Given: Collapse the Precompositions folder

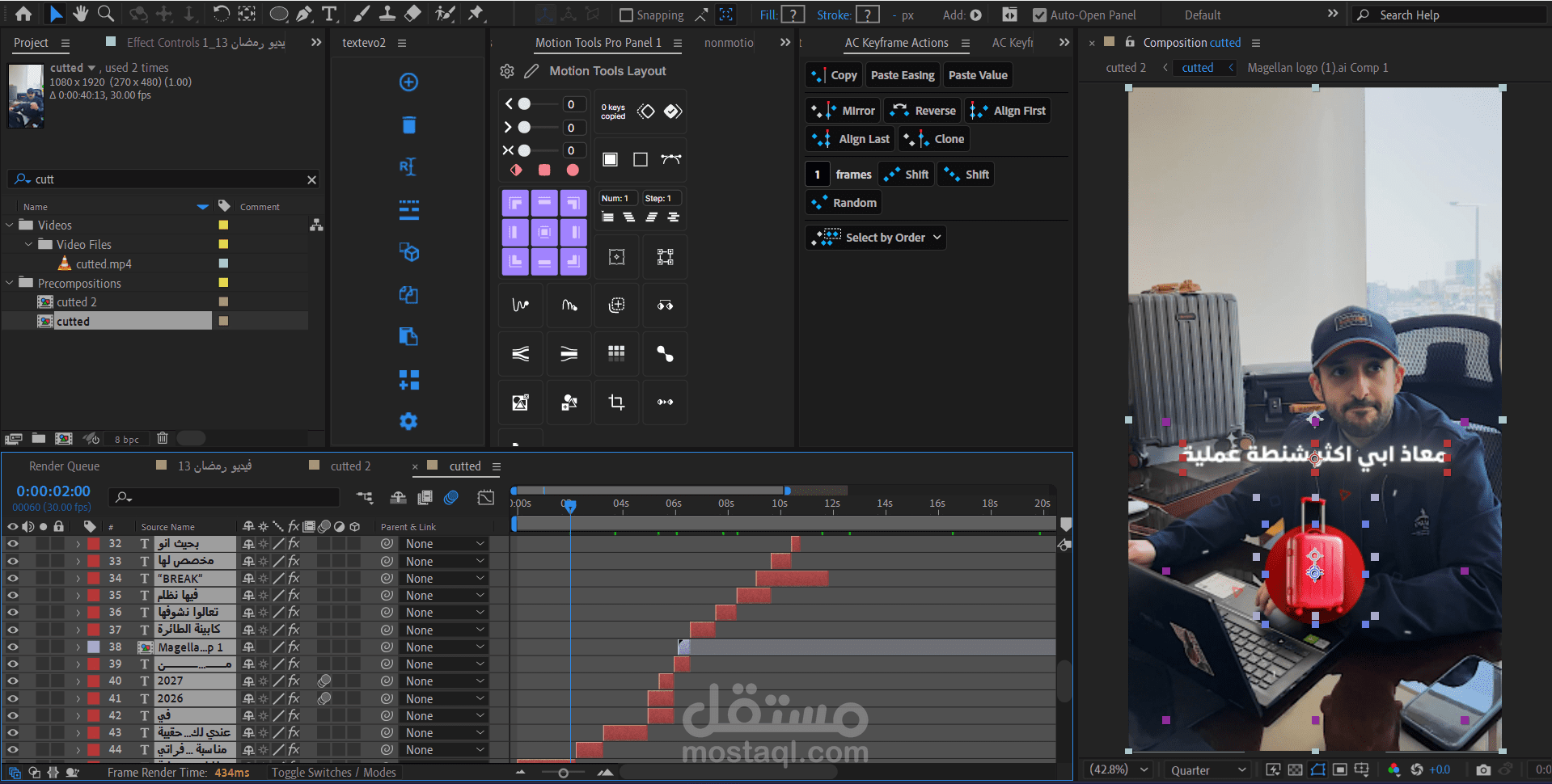Looking at the screenshot, I should tap(10, 283).
